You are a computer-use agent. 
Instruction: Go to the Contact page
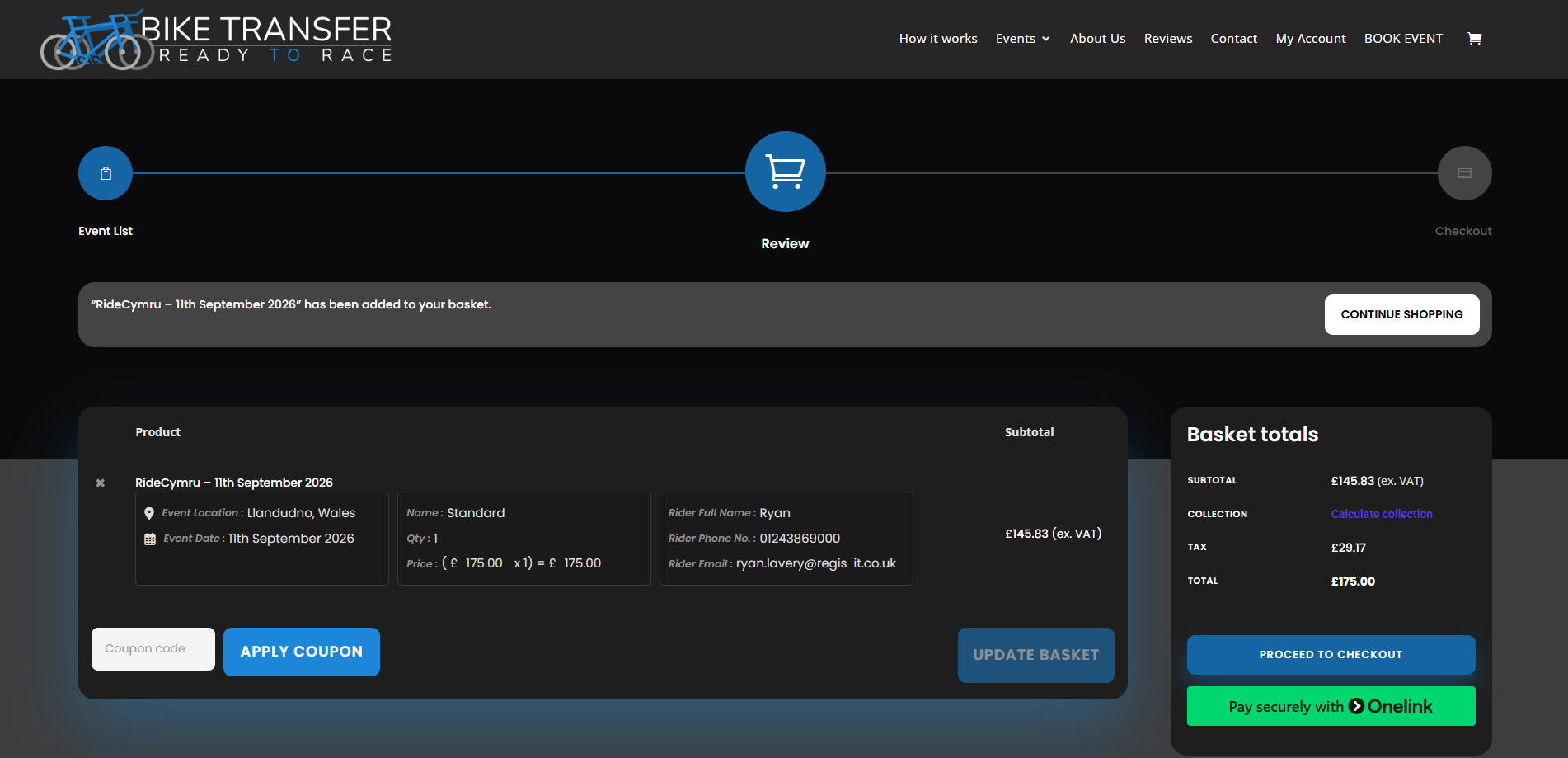(x=1234, y=39)
